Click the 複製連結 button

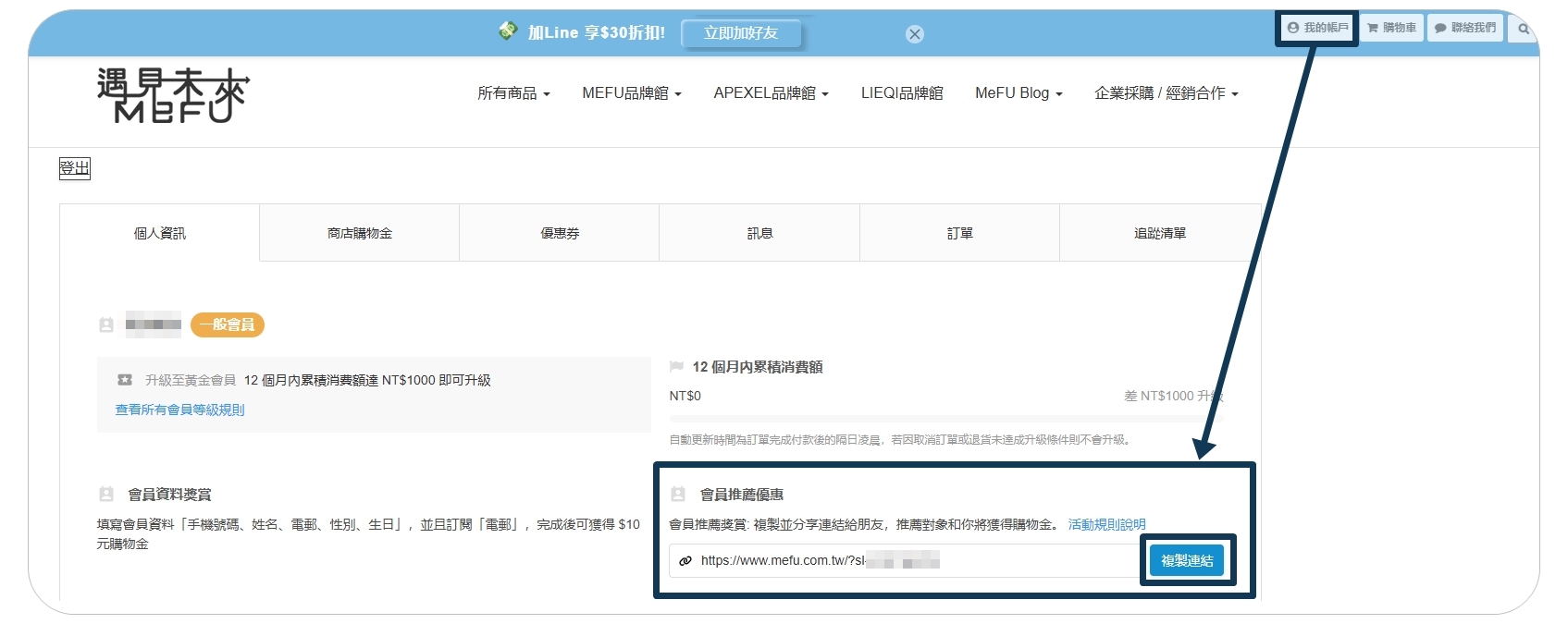pos(1187,560)
